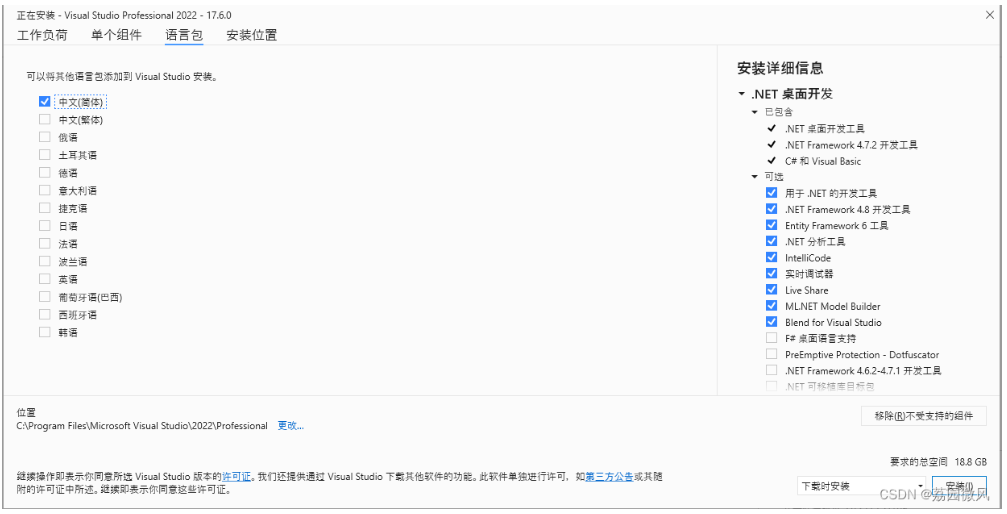1007x514 pixels.
Task: Uncheck .NET 分析工具 option
Action: click(771, 241)
